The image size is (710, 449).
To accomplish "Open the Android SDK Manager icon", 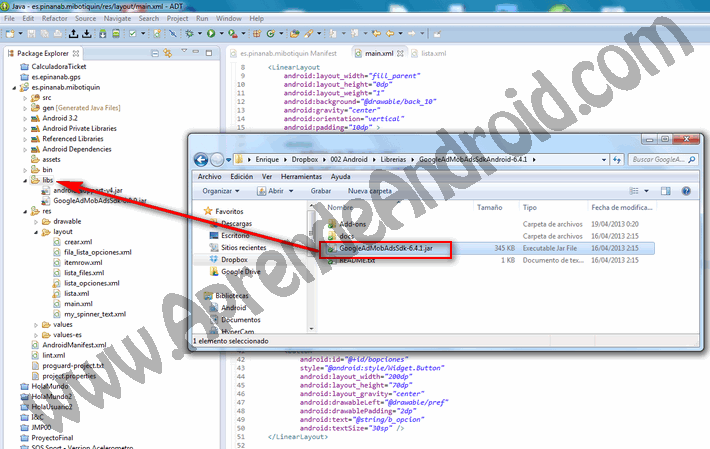I will pos(103,33).
